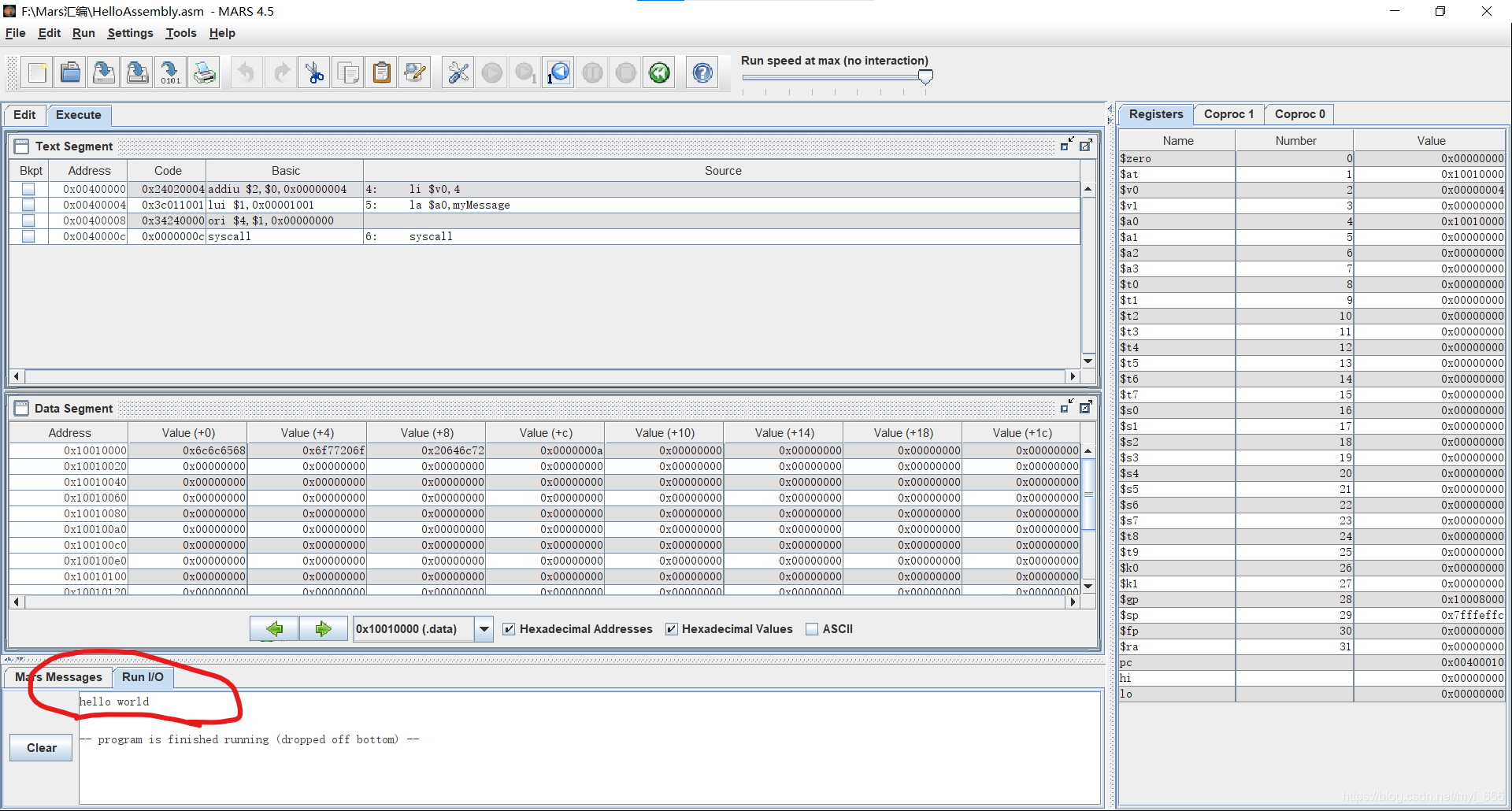Open the Tools menu
1512x811 pixels.
point(181,33)
